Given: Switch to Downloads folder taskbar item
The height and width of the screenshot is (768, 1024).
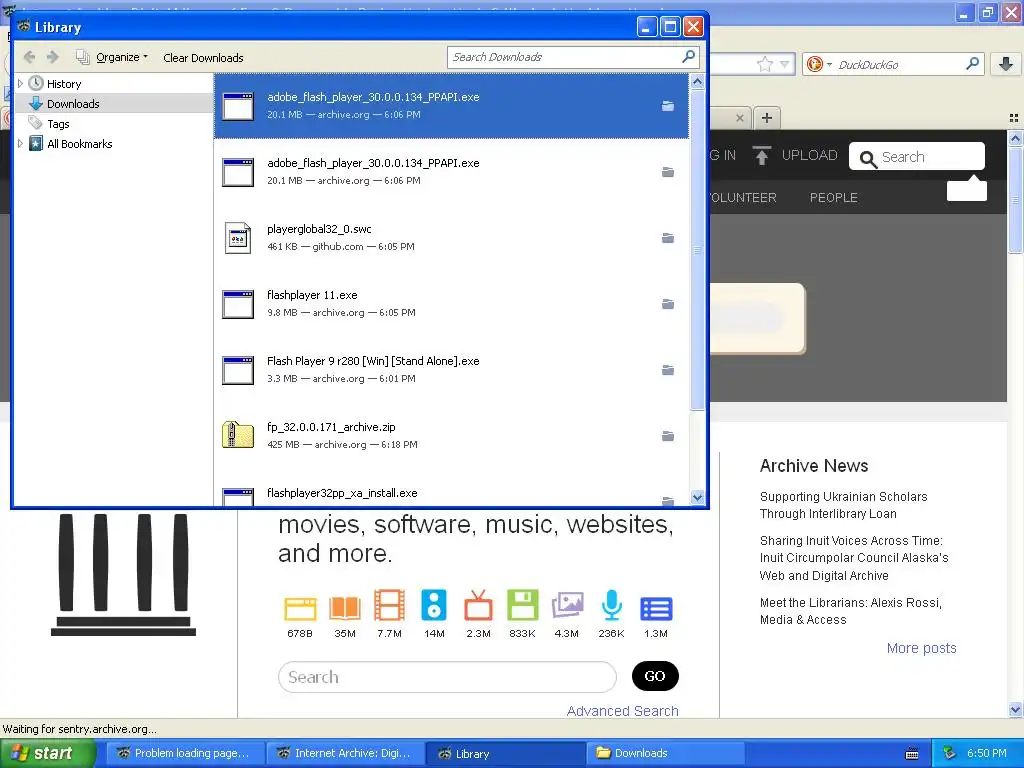Looking at the screenshot, I should tap(665, 753).
